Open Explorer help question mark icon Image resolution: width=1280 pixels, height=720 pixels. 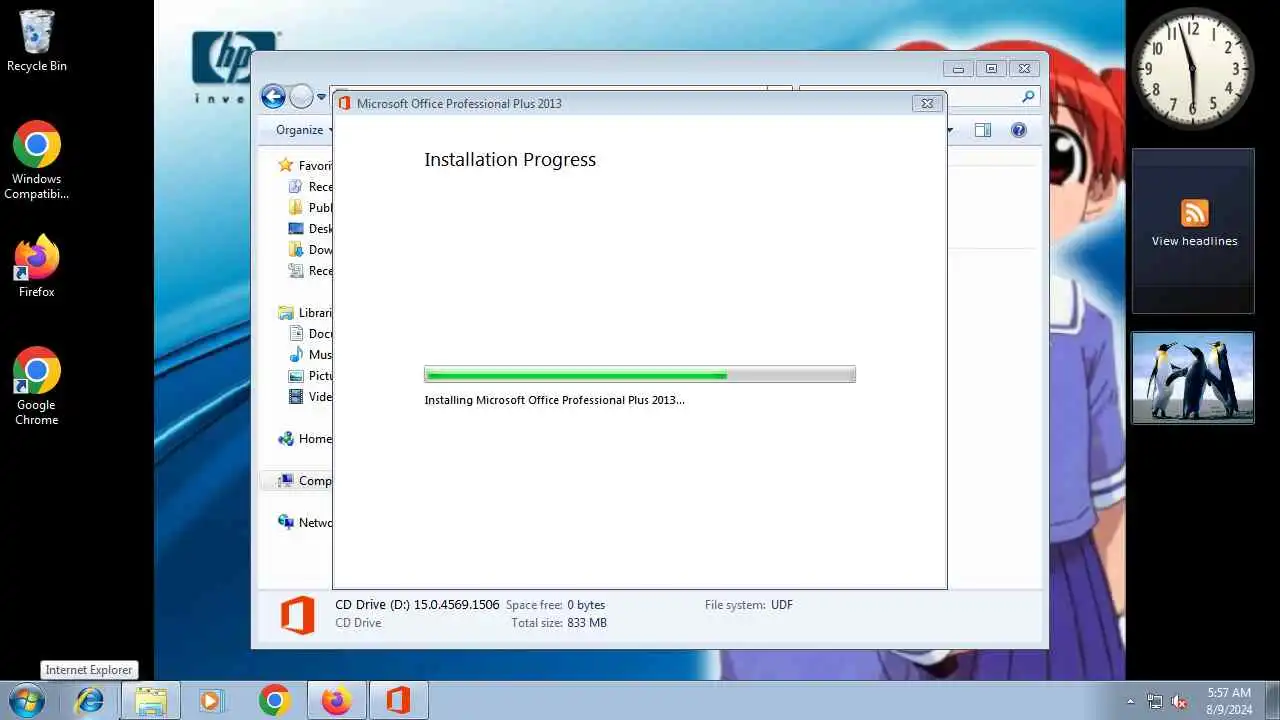1019,130
